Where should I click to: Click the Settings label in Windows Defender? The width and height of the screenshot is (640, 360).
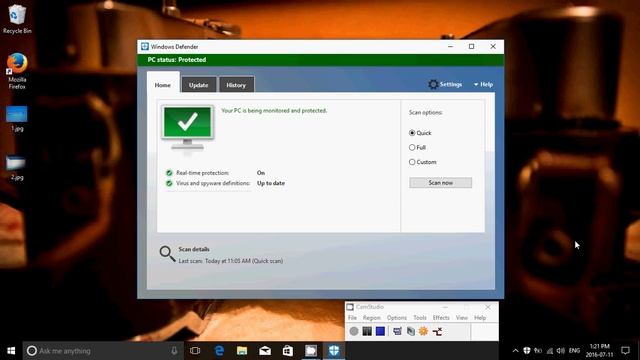click(x=451, y=84)
